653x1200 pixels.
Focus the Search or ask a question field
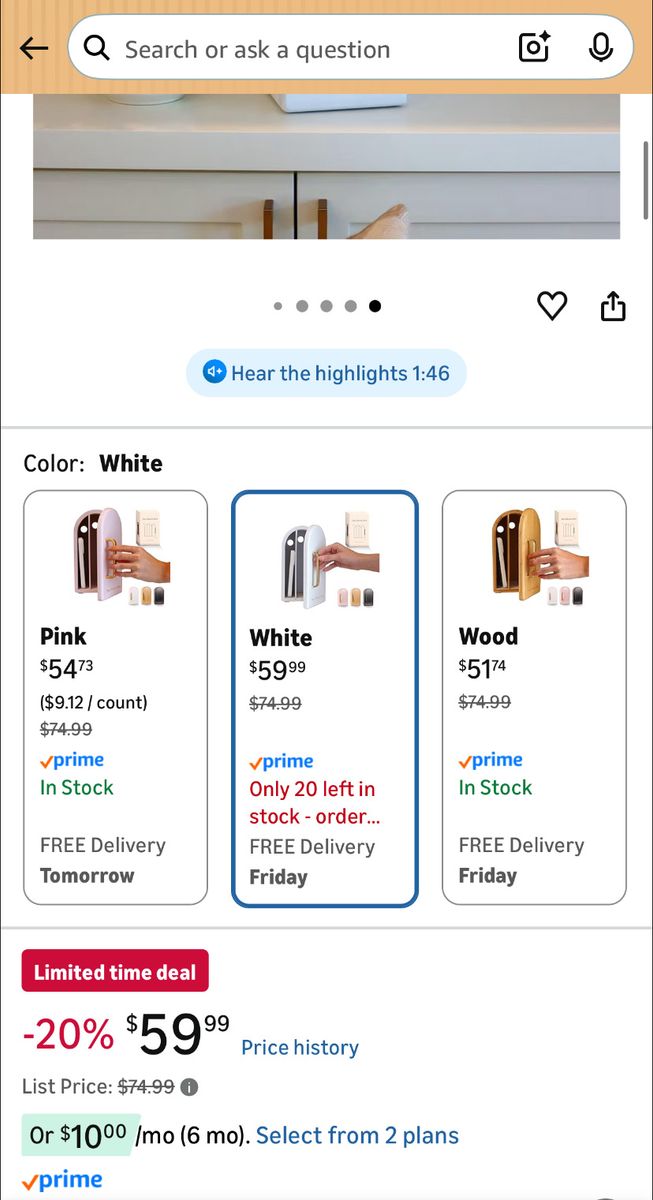coord(300,49)
